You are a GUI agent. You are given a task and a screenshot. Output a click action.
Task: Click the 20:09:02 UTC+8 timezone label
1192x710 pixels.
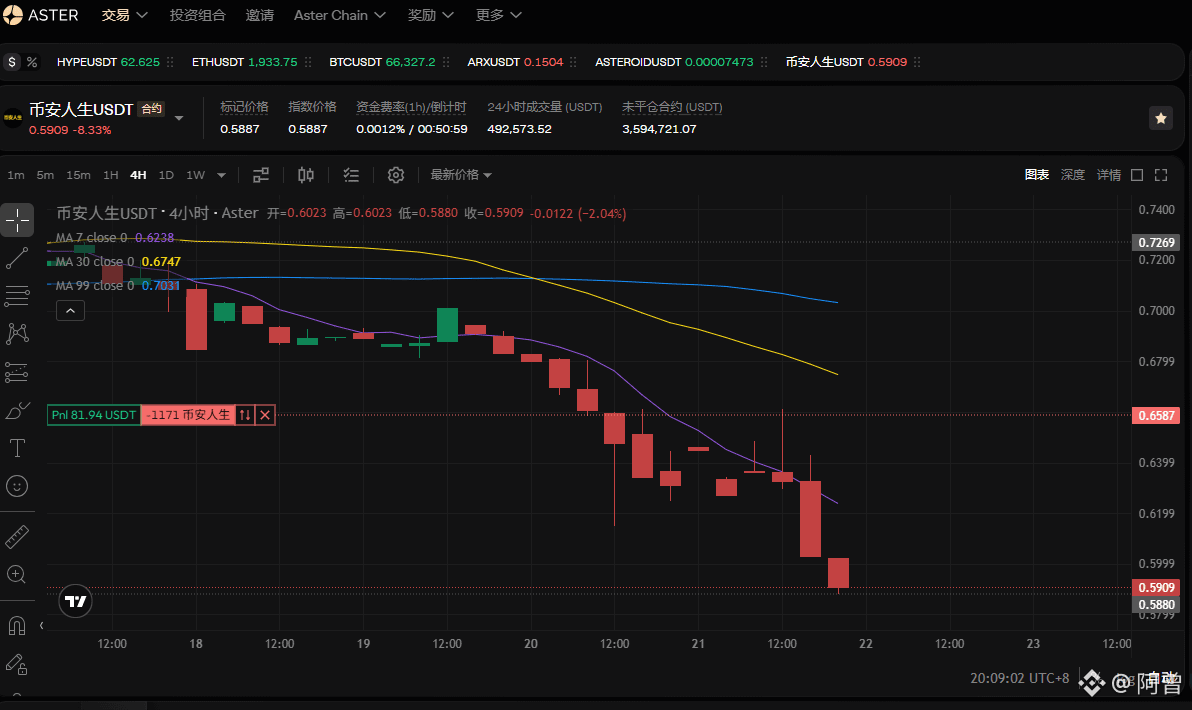click(1019, 678)
